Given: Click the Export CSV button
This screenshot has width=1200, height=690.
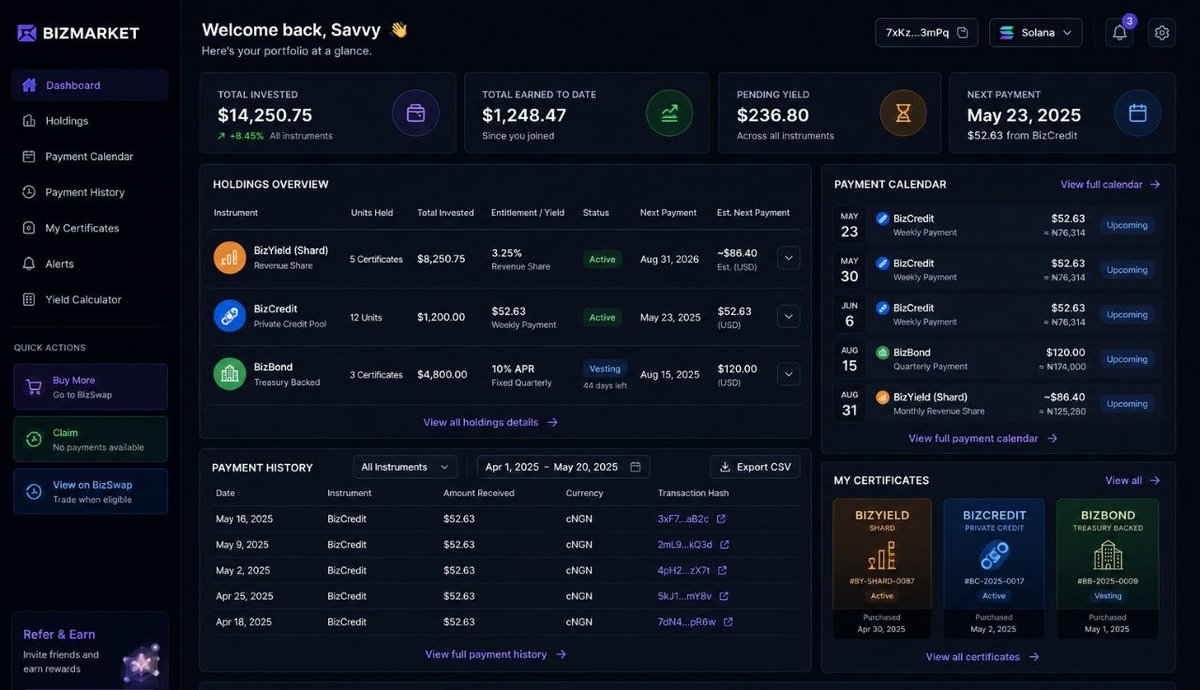Looking at the screenshot, I should click(755, 467).
